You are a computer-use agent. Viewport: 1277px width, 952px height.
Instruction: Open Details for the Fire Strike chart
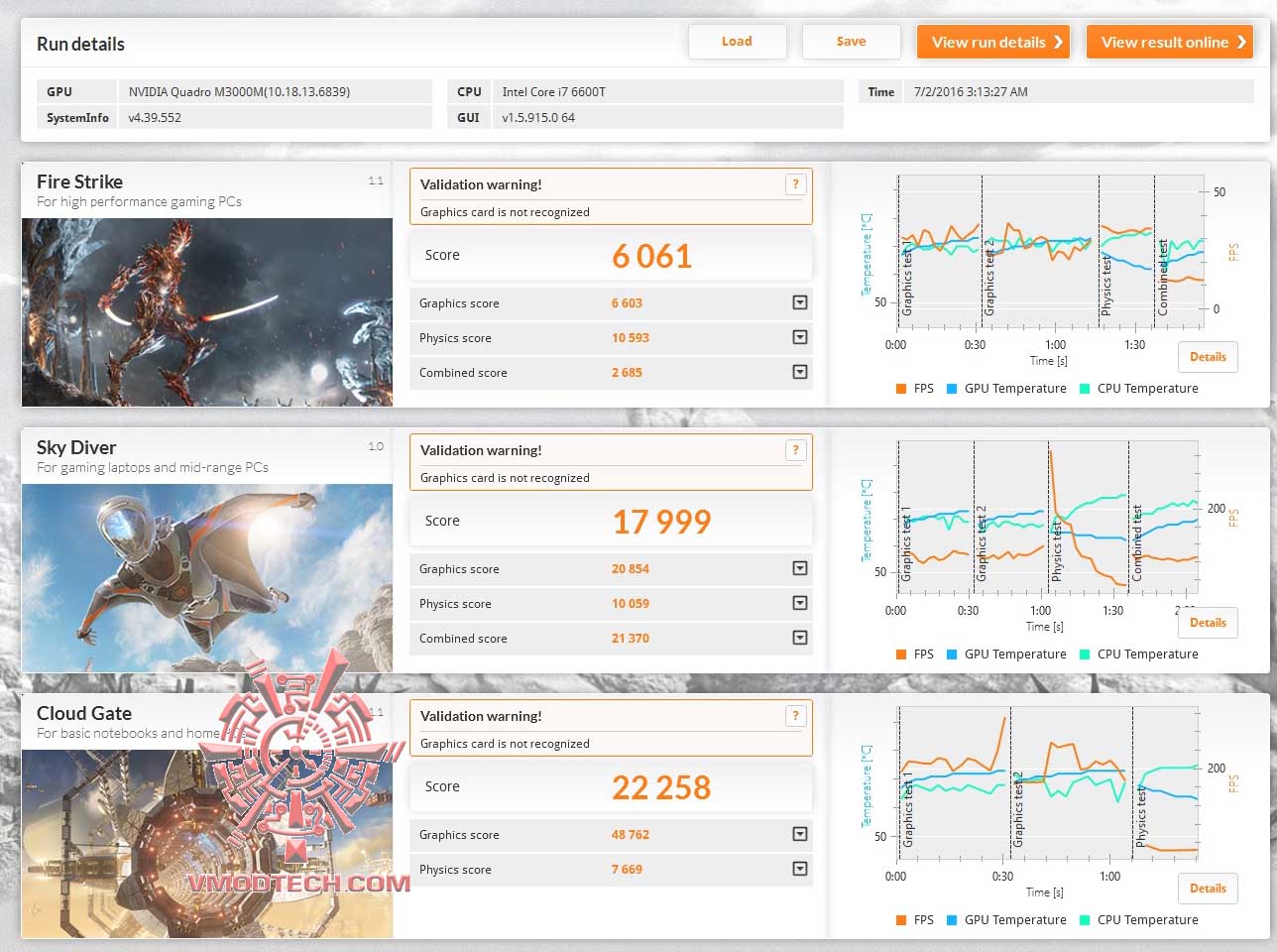(1208, 357)
